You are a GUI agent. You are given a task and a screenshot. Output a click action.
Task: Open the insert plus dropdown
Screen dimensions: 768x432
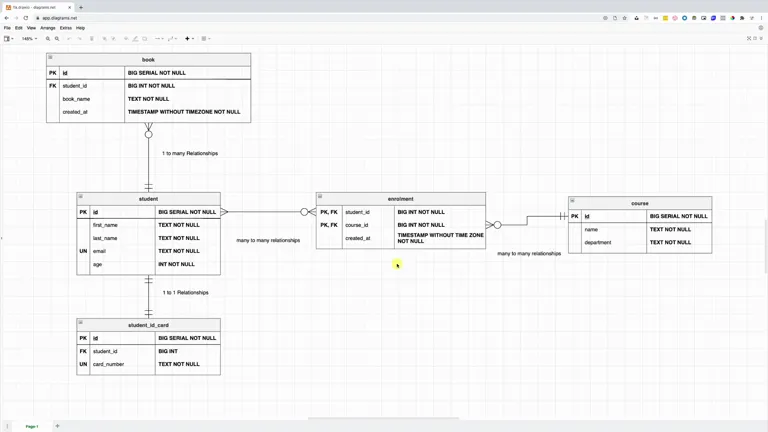click(189, 39)
